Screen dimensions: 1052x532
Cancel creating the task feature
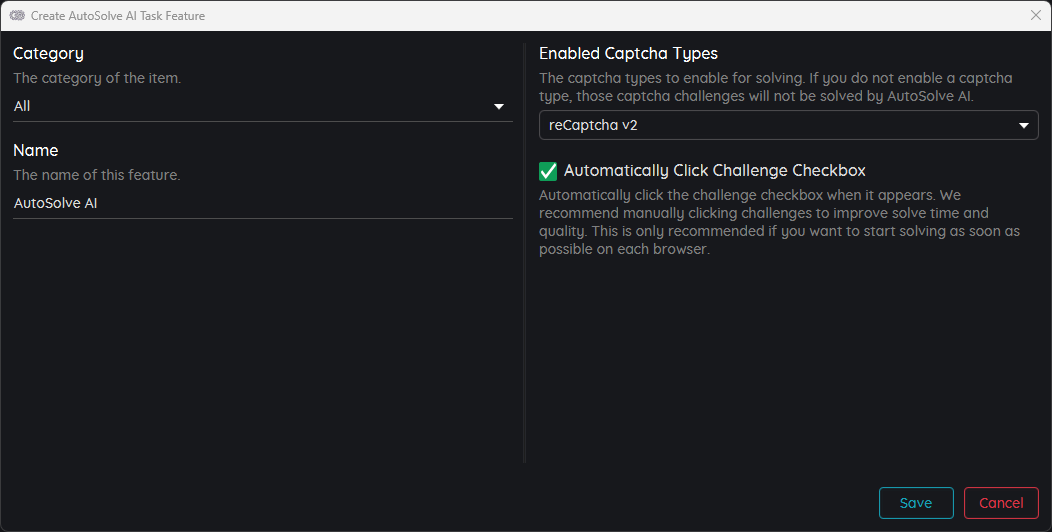[x=1001, y=502]
